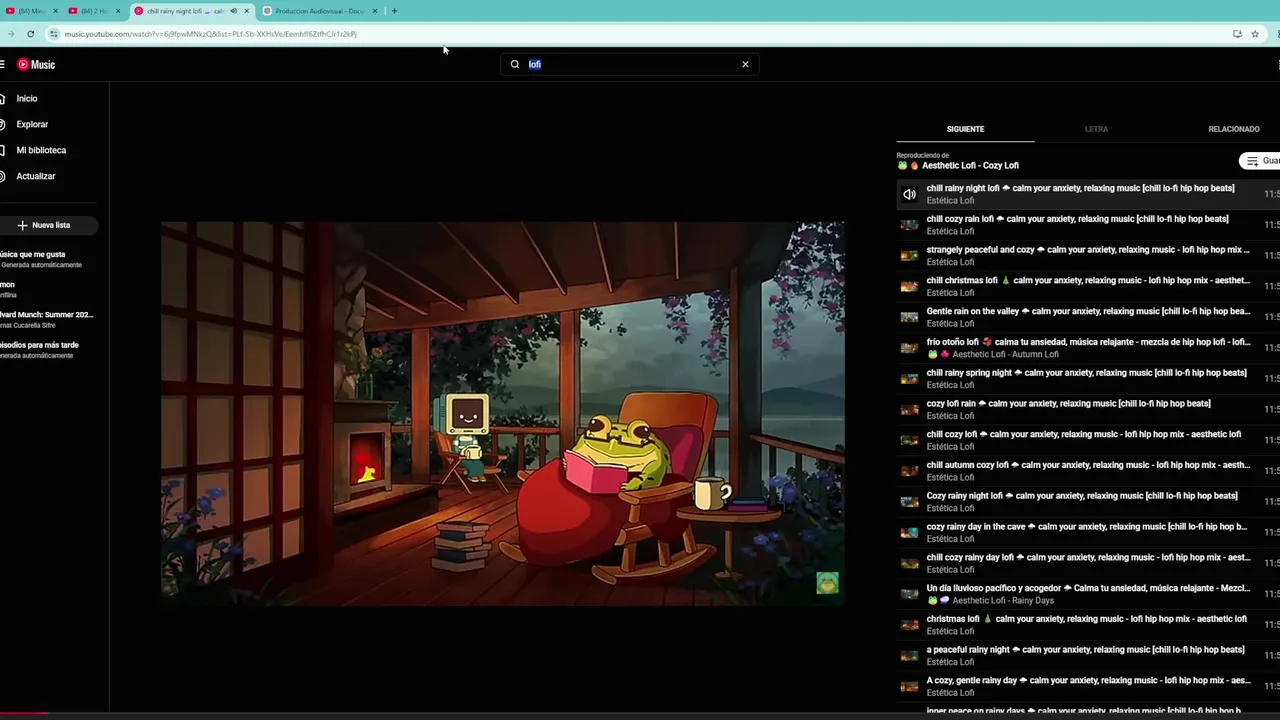Screen dimensions: 1280x720
Task: Click the playback progress bar
Action: pyautogui.click(x=640, y=714)
